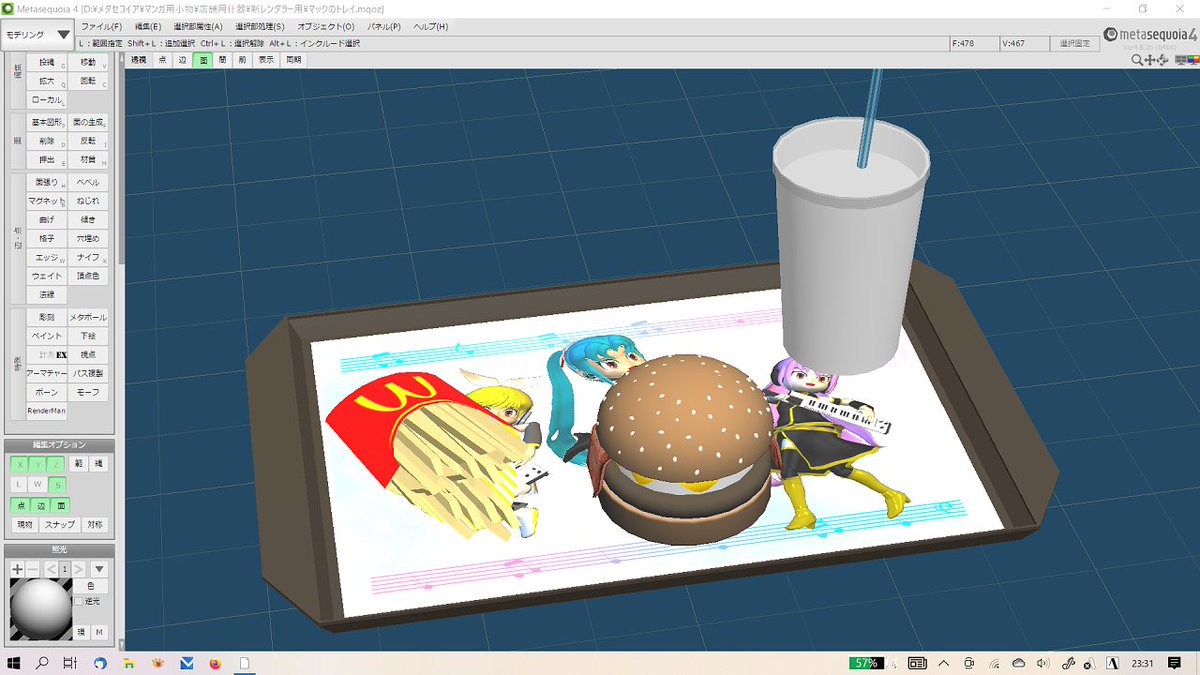Click the 表示 display toolbar button
Screen dimensions: 1200x675
(x=266, y=60)
